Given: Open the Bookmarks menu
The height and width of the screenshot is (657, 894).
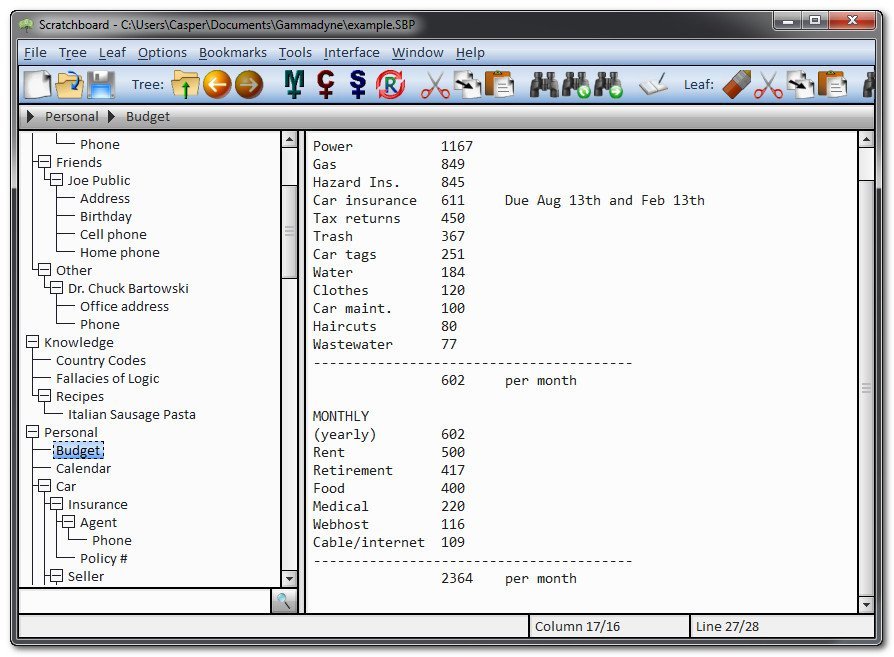Looking at the screenshot, I should [232, 53].
